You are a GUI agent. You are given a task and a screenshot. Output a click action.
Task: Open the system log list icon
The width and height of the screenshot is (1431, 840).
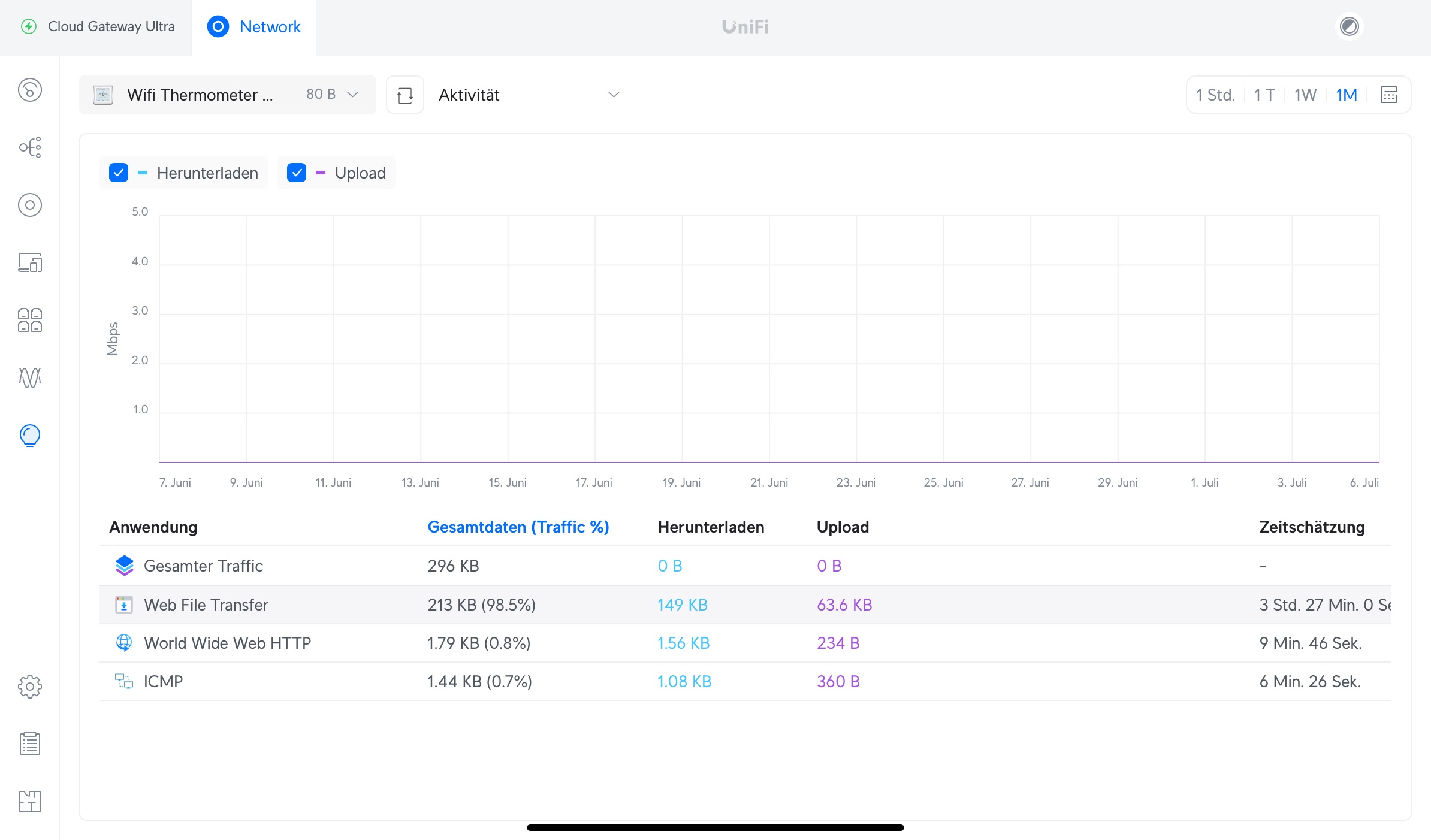(x=30, y=744)
